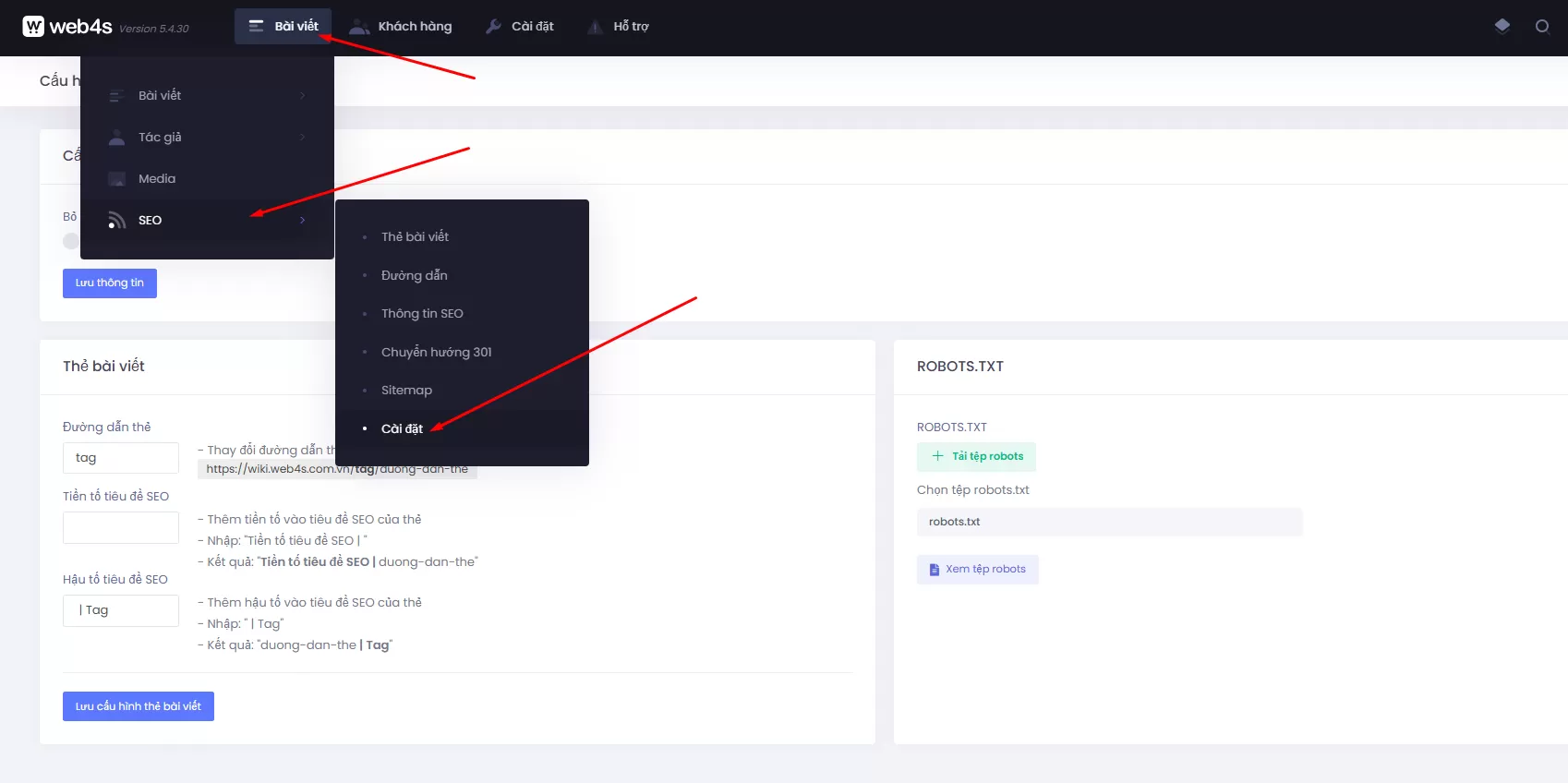Click the Media image icon in dropdown
The image size is (1568, 783).
(x=117, y=179)
